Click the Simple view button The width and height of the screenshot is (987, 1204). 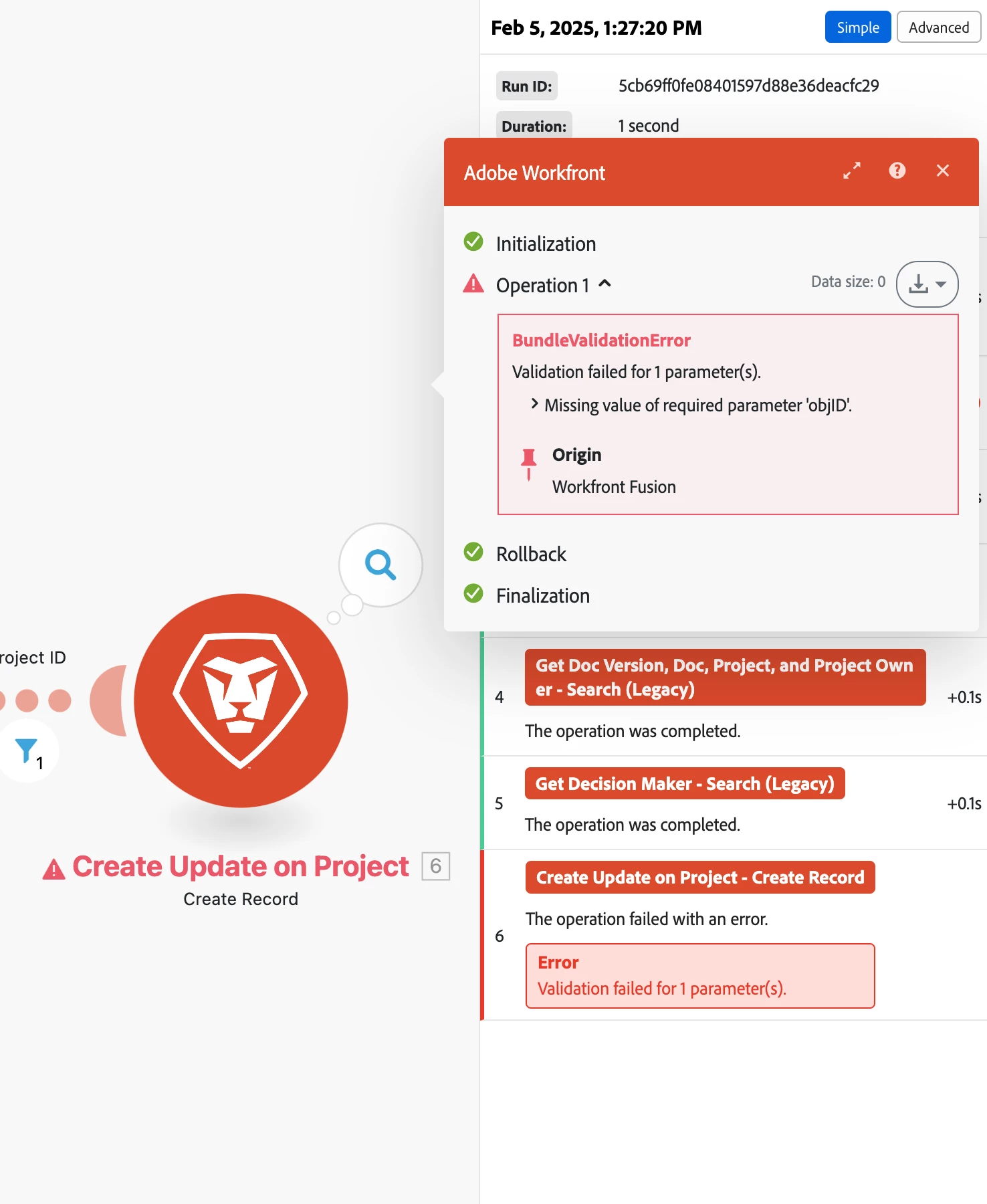coord(857,27)
